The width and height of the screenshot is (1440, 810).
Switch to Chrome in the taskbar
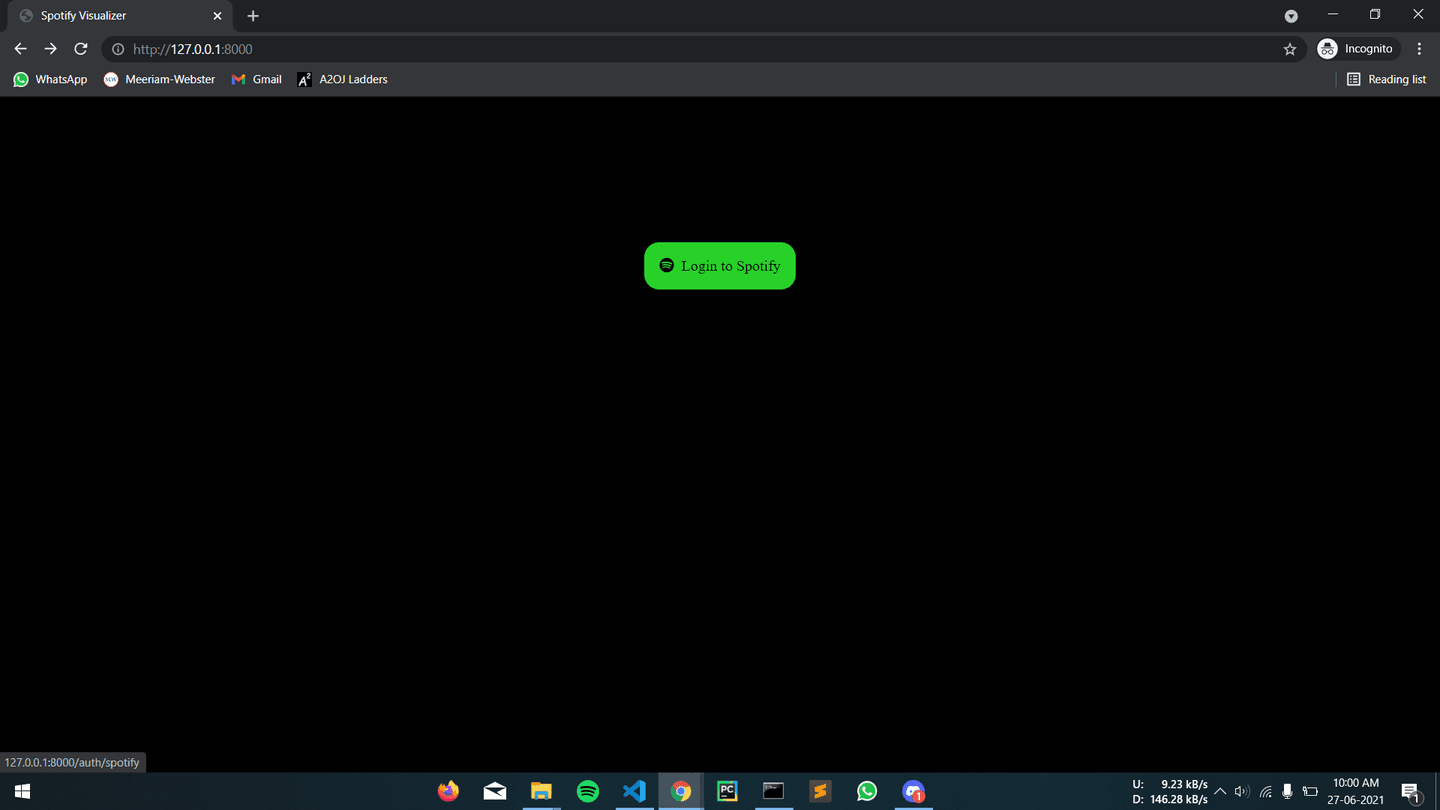coord(681,791)
